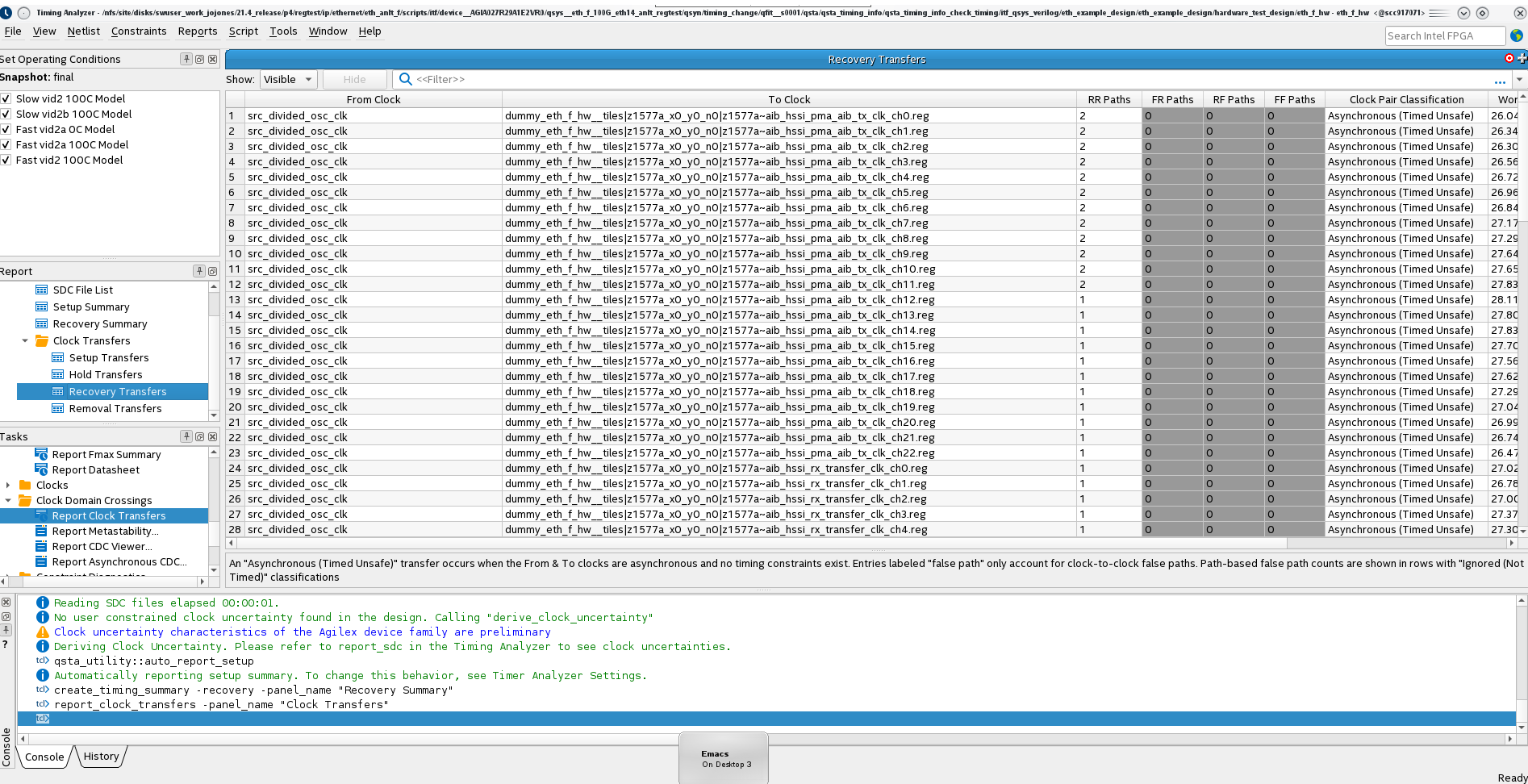The image size is (1528, 784).
Task: Float the Report panel with its undock icon
Action: point(212,271)
